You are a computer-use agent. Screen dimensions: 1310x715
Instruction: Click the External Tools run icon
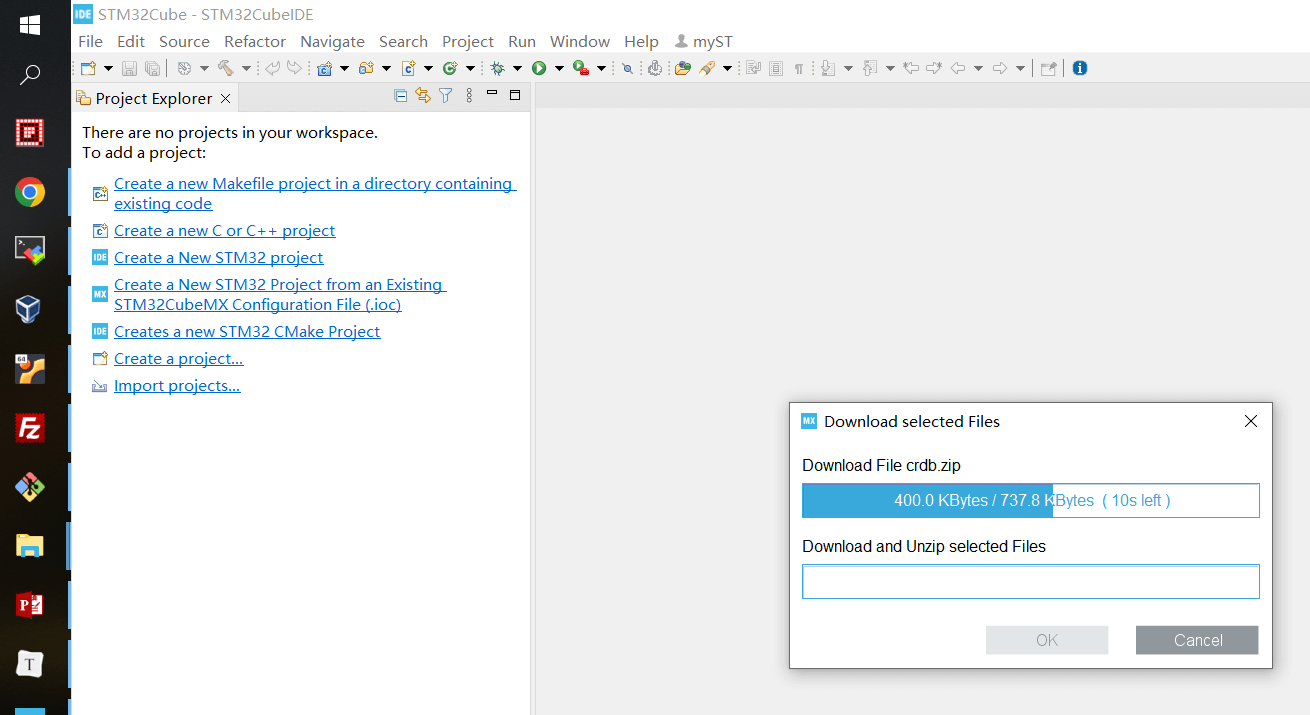click(x=581, y=68)
